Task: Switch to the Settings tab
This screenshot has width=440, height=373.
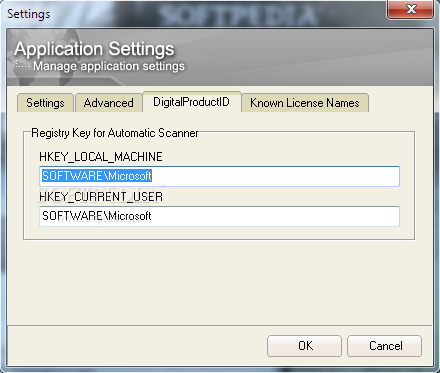Action: tap(45, 103)
